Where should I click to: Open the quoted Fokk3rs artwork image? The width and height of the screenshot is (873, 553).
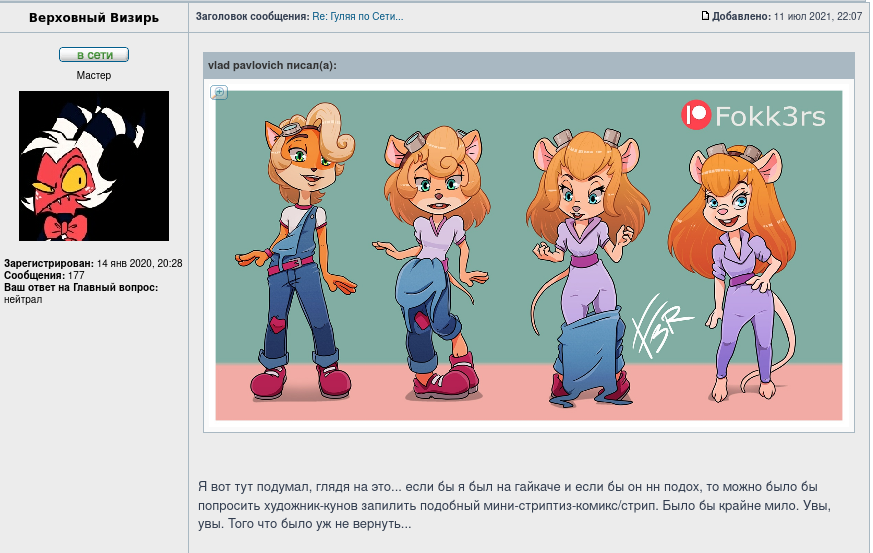tap(528, 255)
